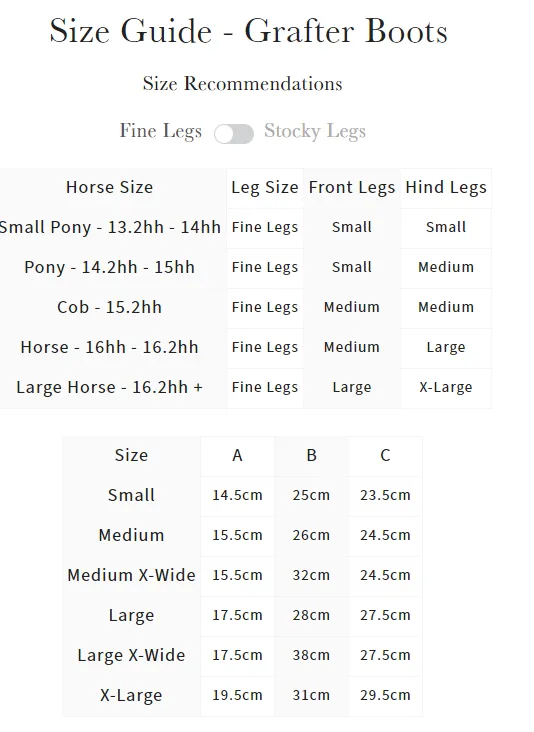Click the Hind Legs column header
This screenshot has height=732, width=534.
tap(446, 187)
